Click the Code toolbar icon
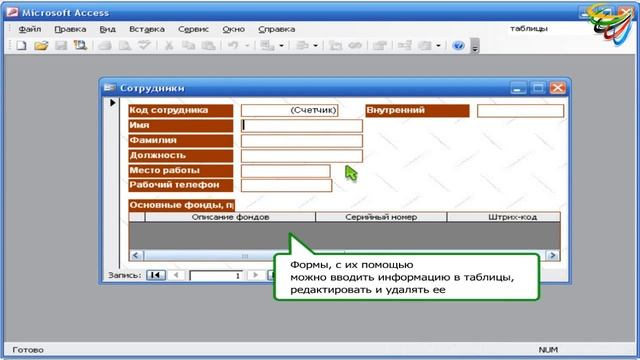This screenshot has height=360, width=640. 336,45
